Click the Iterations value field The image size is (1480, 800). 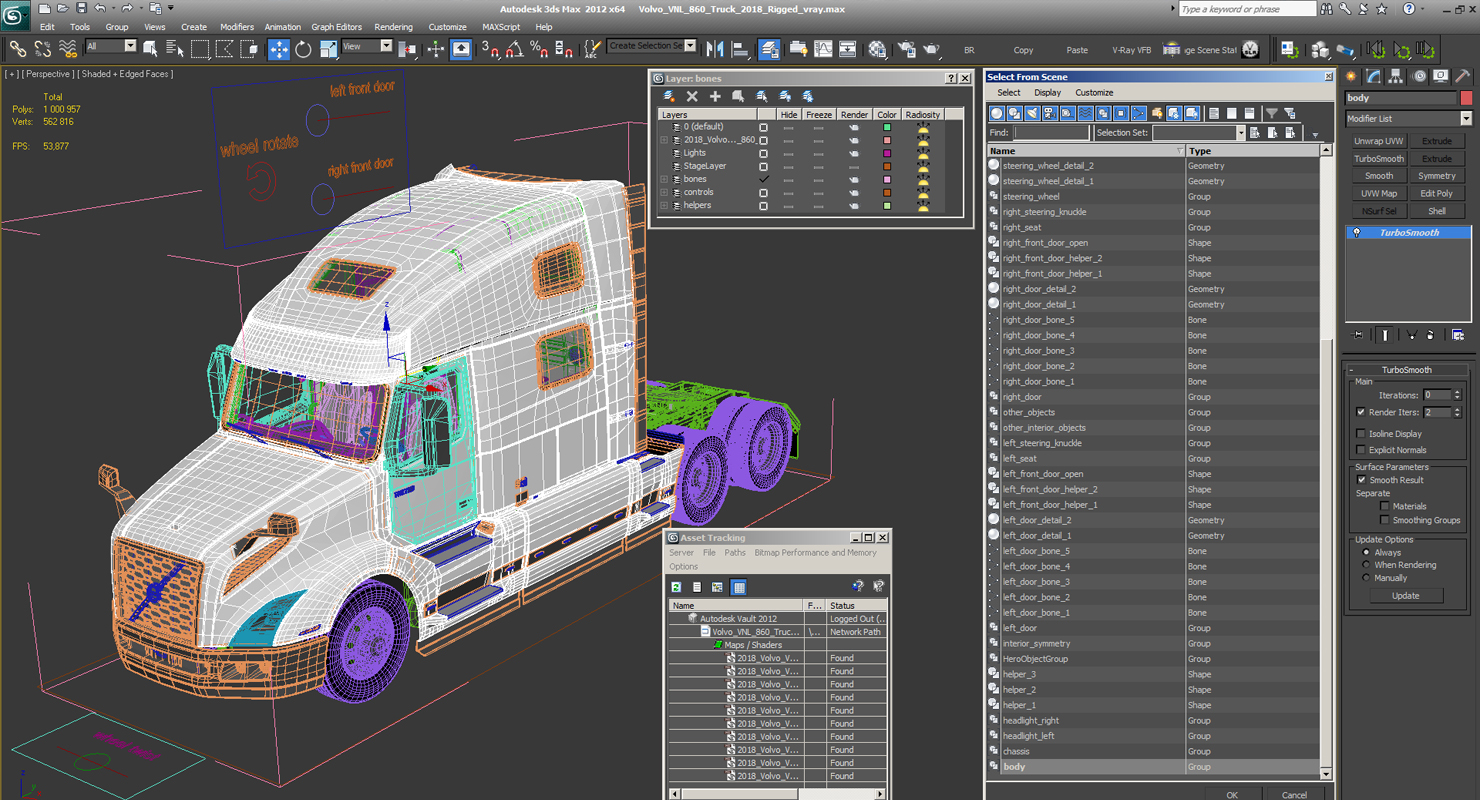(1436, 395)
